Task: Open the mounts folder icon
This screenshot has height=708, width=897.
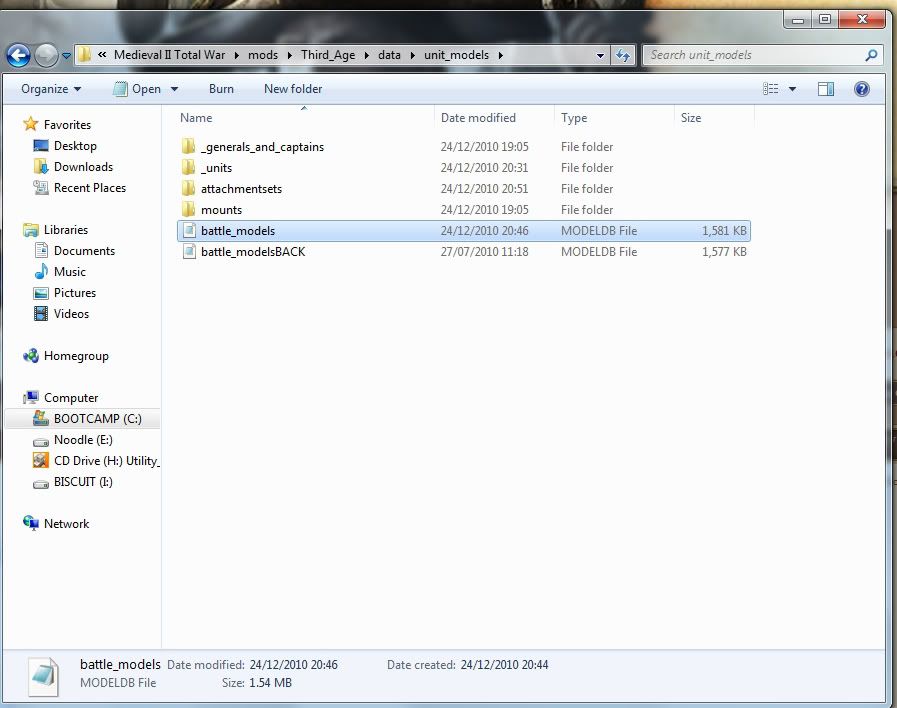Action: point(189,210)
